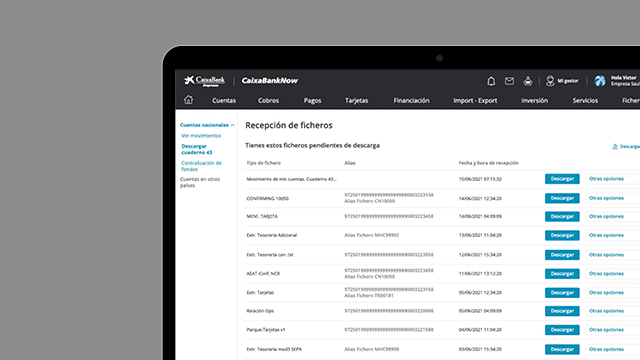Open Otras opciones for Extr. Tarjetas
The height and width of the screenshot is (360, 640).
pyautogui.click(x=612, y=293)
